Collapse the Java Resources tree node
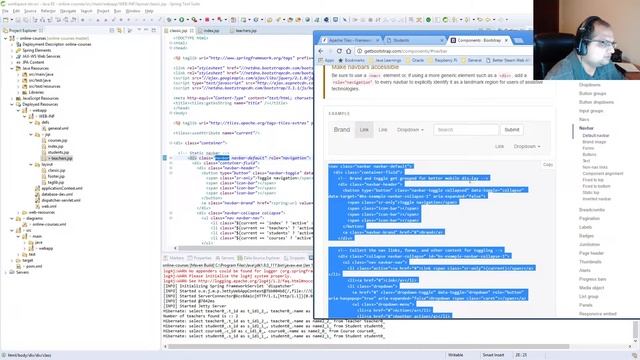Screen dimensions: 640x360 (x=12, y=69)
